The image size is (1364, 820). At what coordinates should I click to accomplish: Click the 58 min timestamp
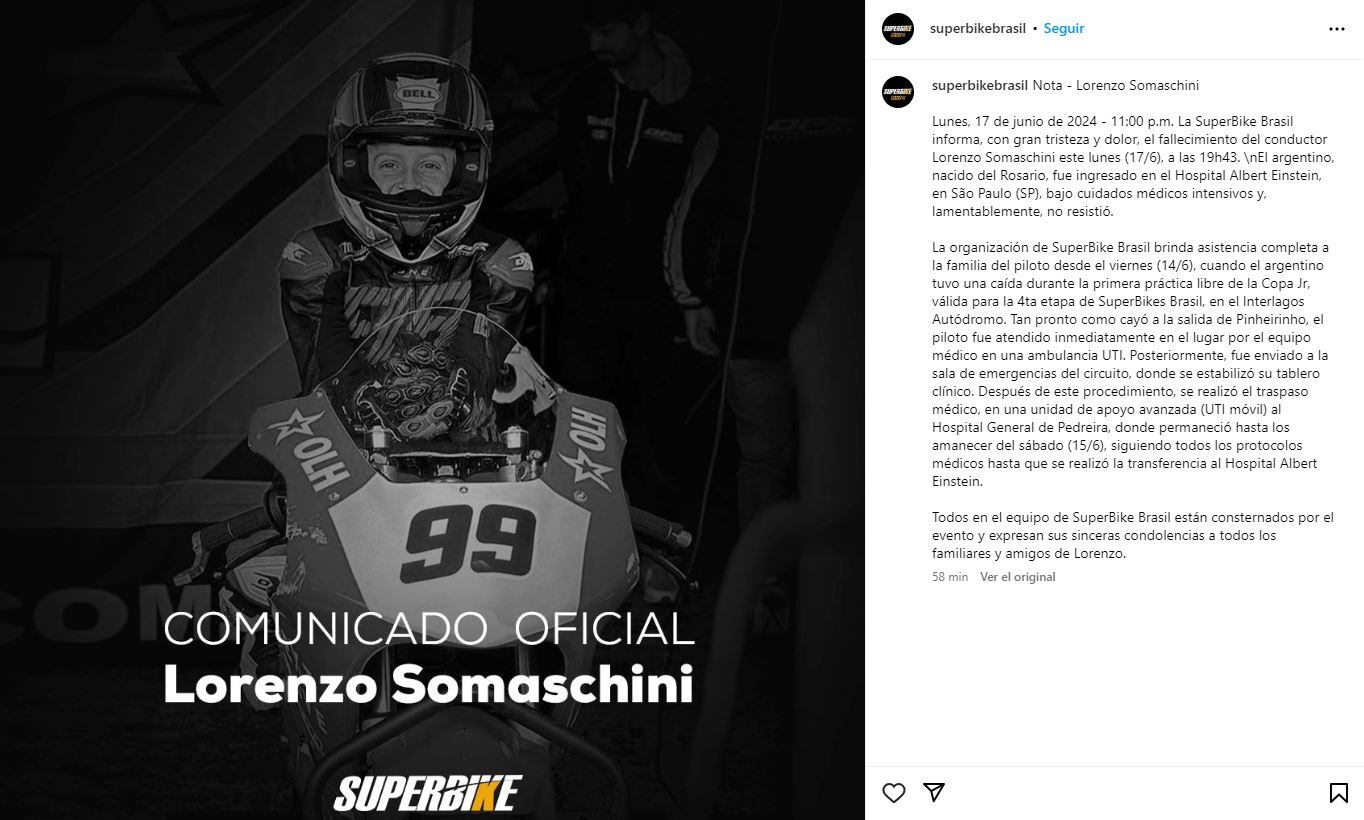click(950, 577)
